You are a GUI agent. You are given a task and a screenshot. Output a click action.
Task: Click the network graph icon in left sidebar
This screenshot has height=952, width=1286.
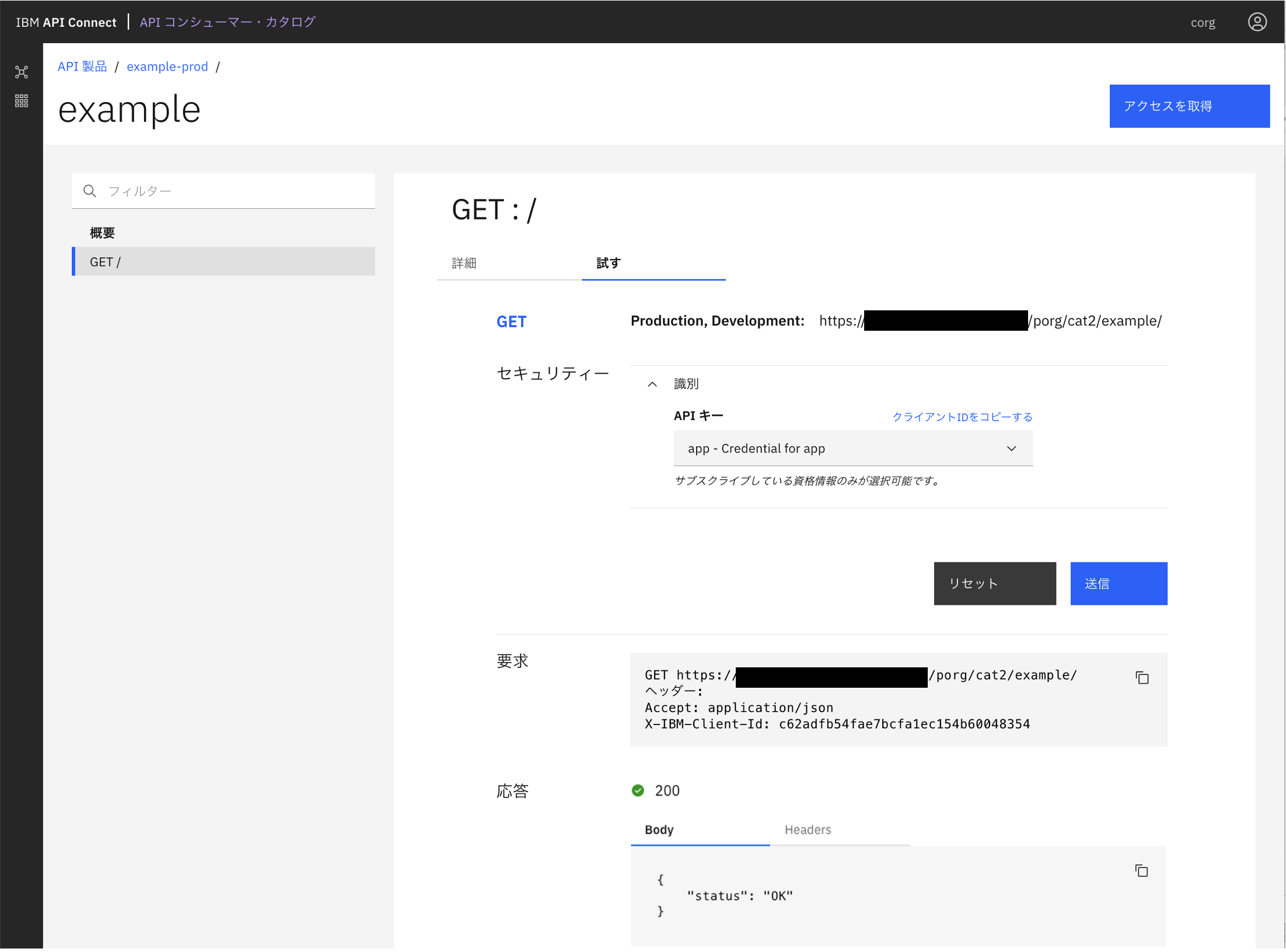[x=22, y=72]
